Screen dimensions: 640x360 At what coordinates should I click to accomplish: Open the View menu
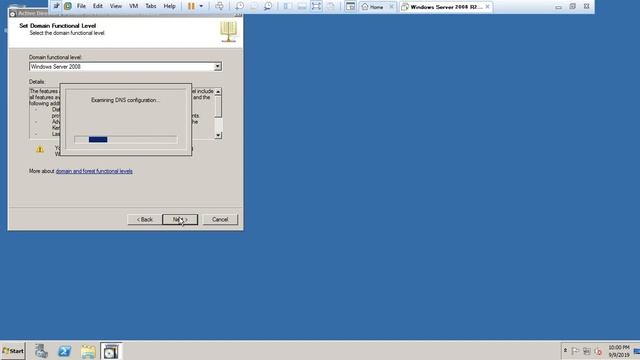point(116,6)
